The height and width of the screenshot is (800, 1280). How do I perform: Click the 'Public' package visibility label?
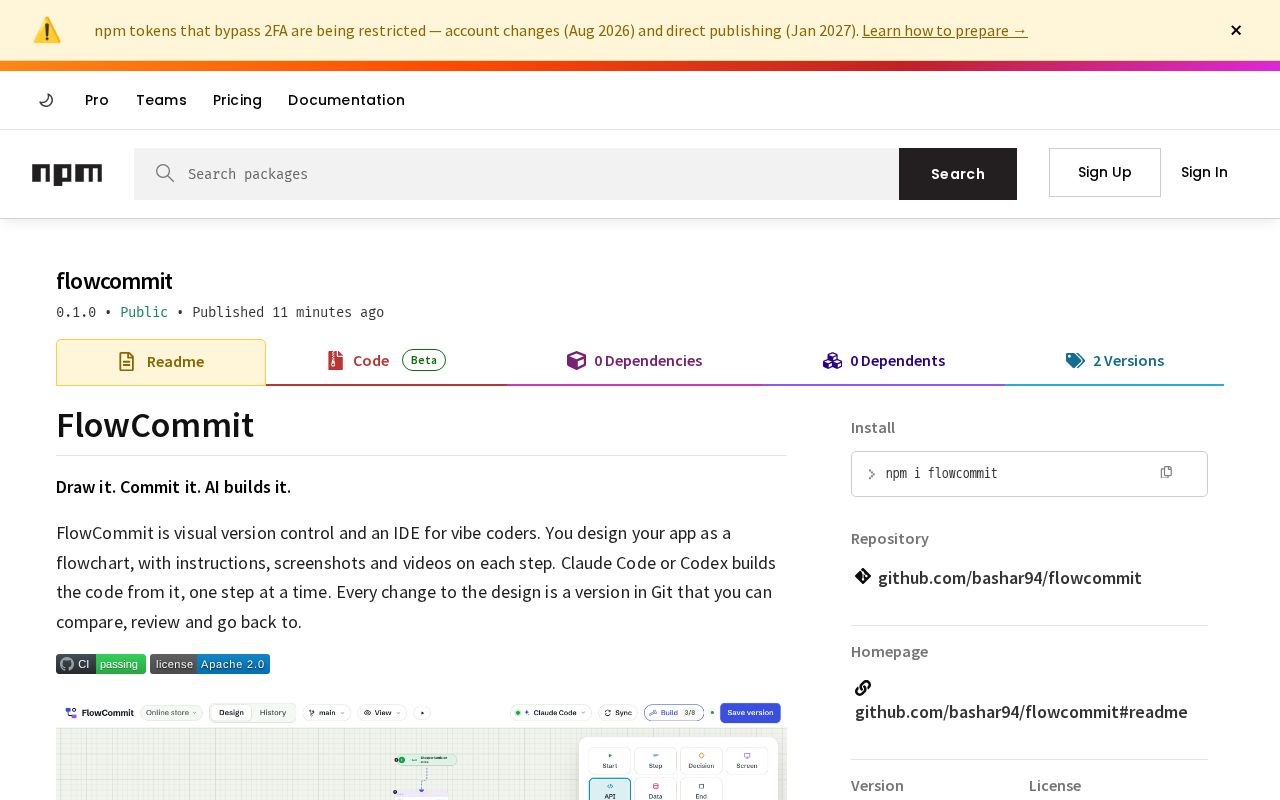click(144, 312)
